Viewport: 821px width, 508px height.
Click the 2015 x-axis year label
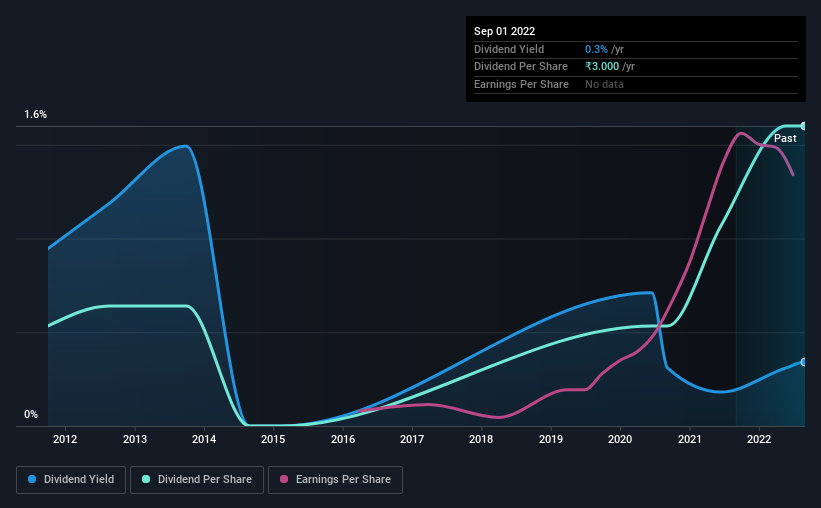click(x=273, y=439)
